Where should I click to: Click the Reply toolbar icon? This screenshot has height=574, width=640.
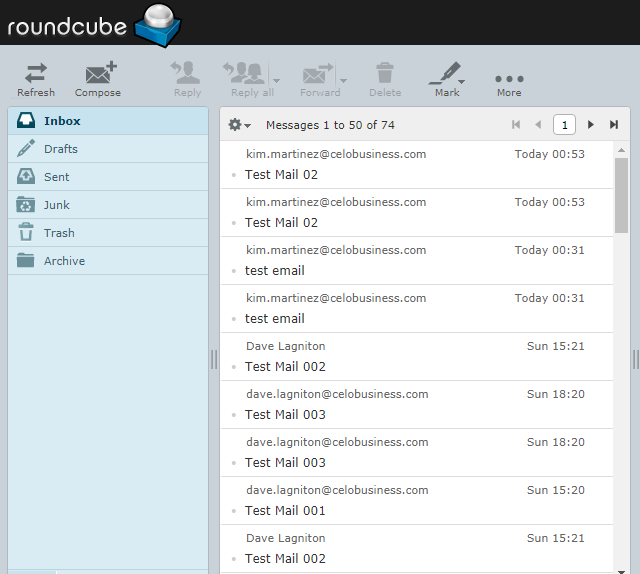[x=187, y=80]
